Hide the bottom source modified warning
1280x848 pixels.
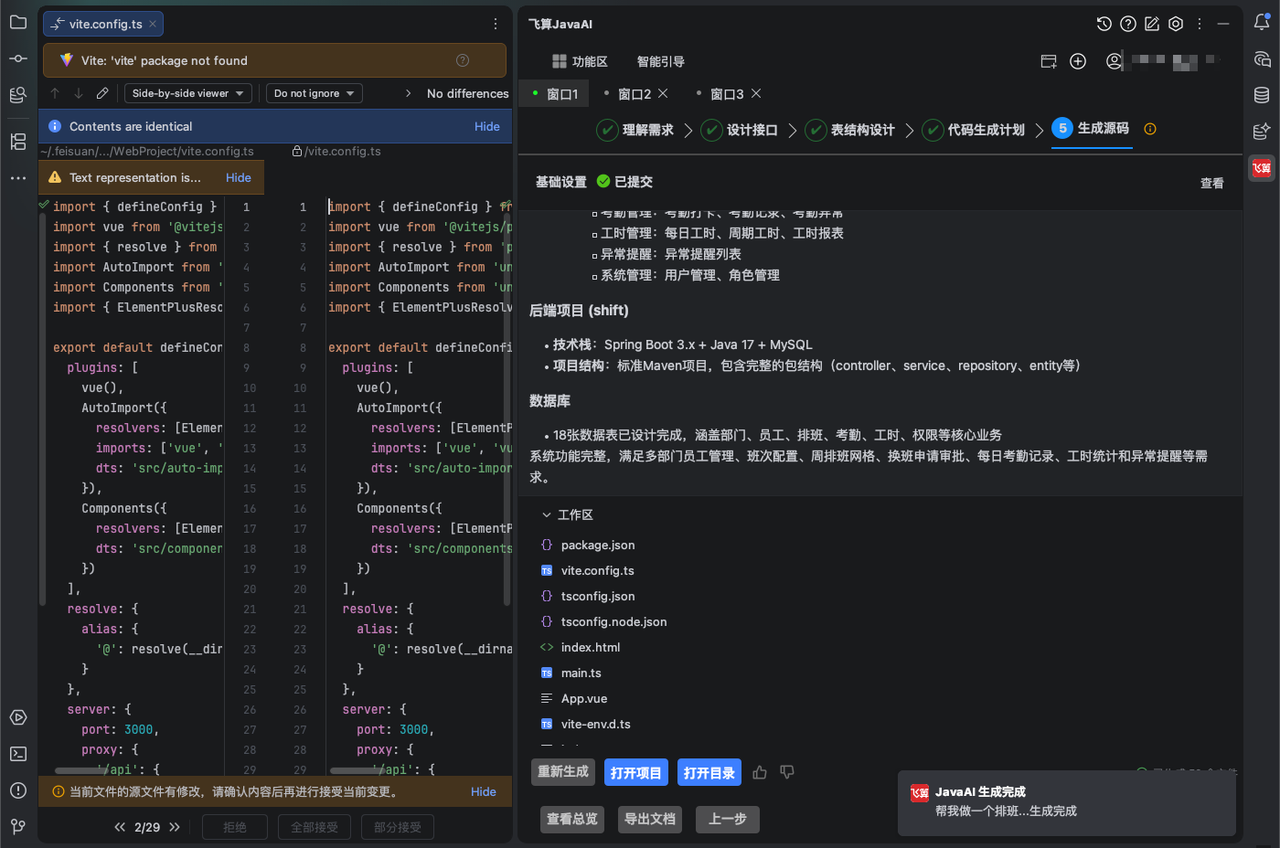click(x=484, y=791)
